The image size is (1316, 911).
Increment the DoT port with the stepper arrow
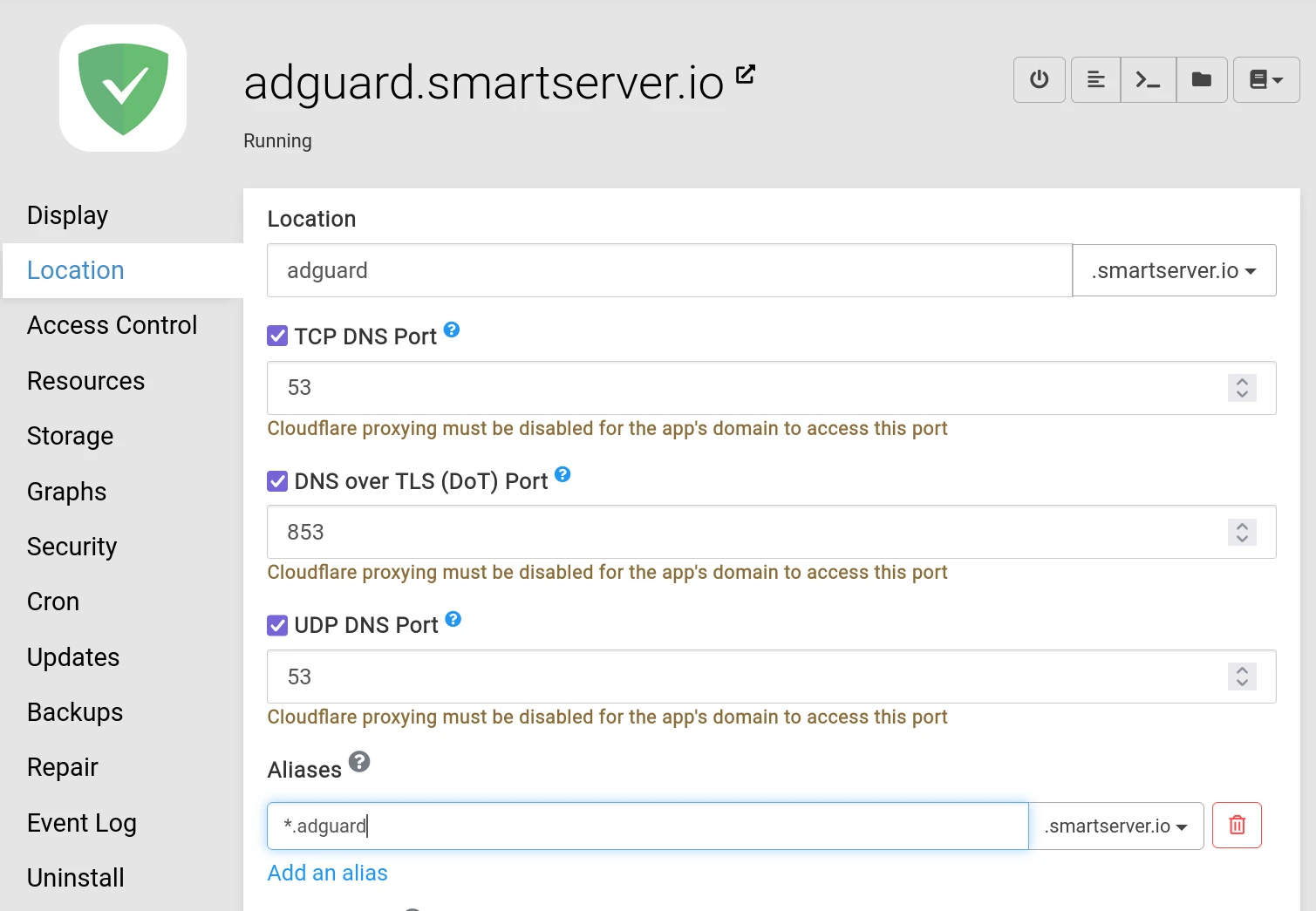point(1241,526)
